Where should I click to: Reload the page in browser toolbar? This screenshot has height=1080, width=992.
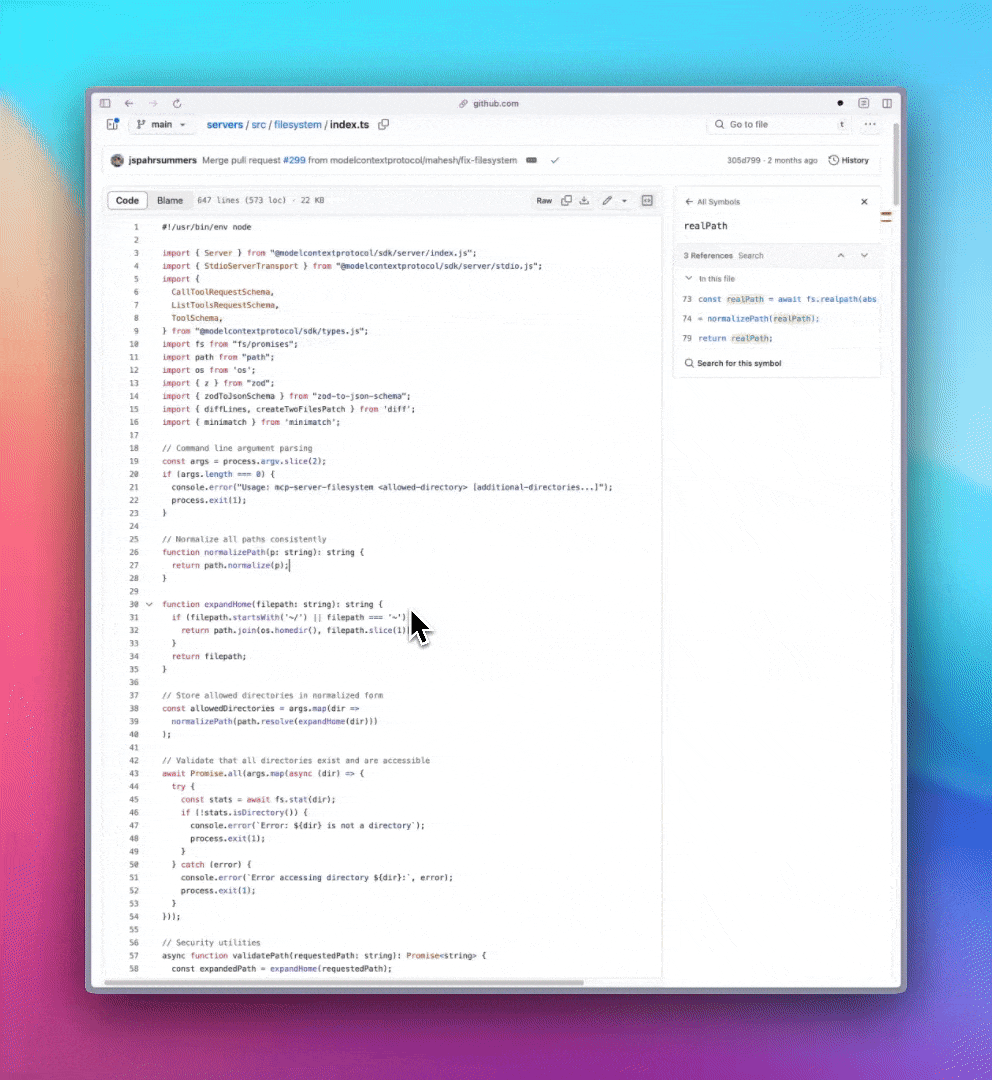(x=177, y=103)
